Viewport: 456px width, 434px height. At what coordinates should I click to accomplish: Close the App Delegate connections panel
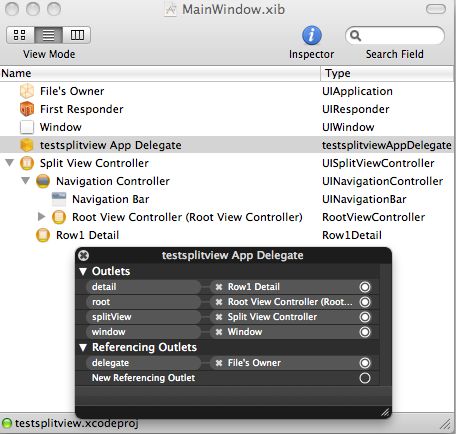click(x=83, y=255)
